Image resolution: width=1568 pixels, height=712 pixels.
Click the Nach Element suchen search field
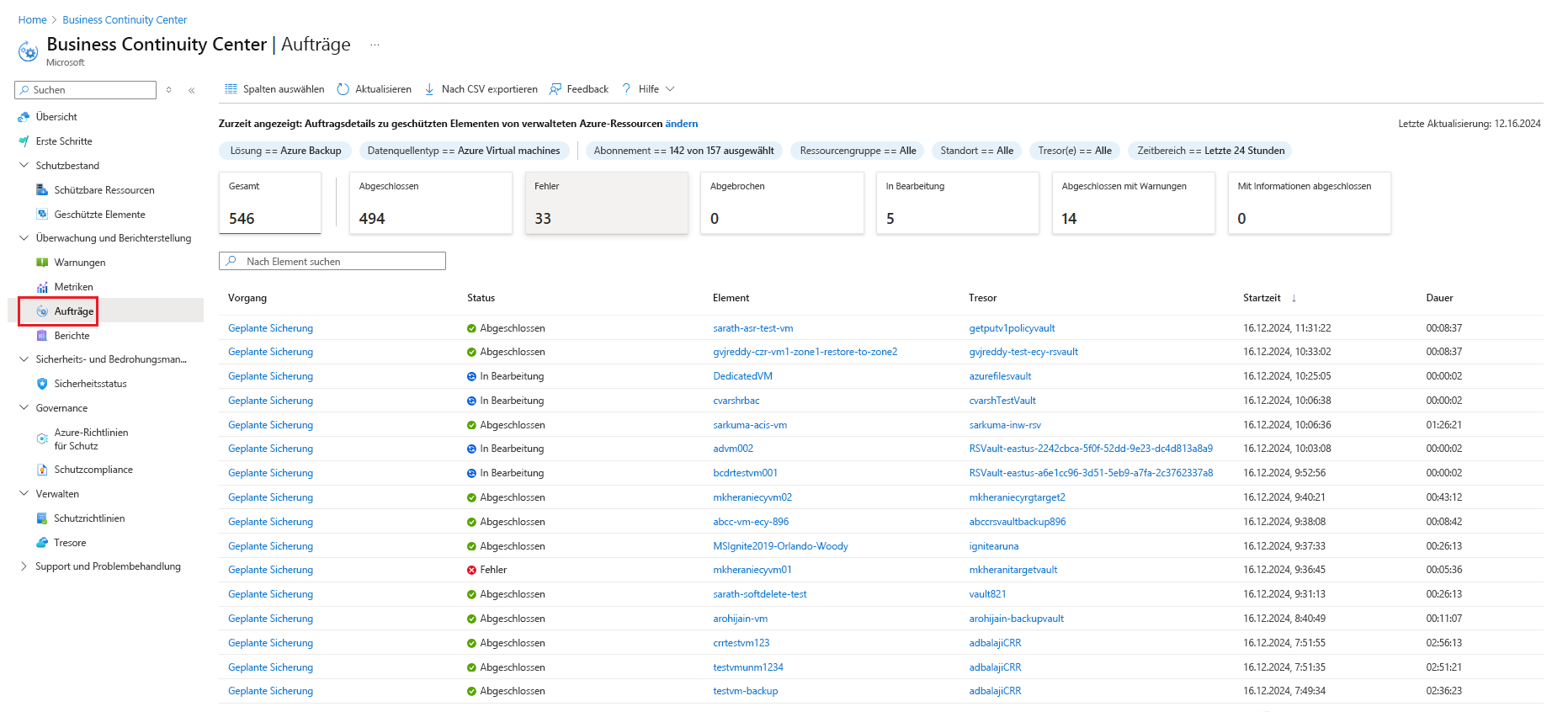coord(332,262)
